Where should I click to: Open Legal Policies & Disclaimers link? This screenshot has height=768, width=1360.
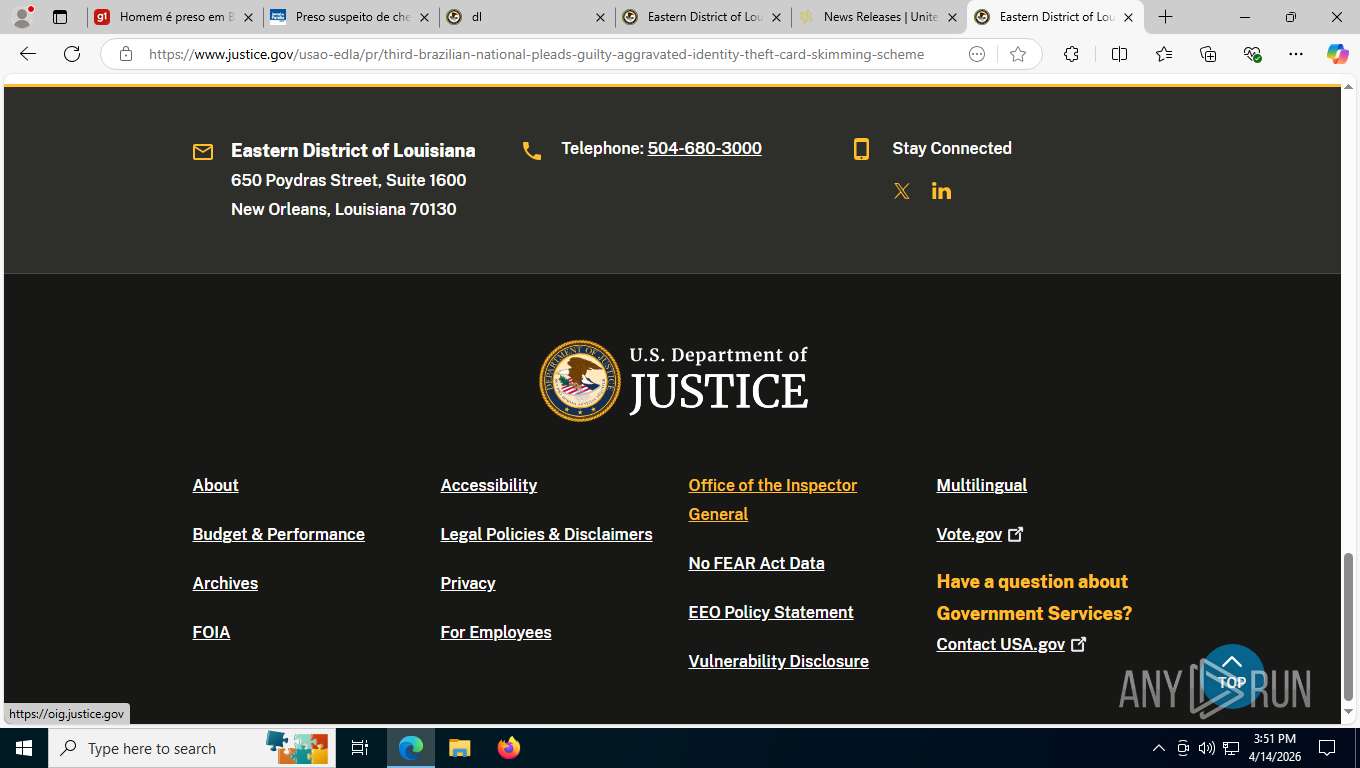click(546, 534)
